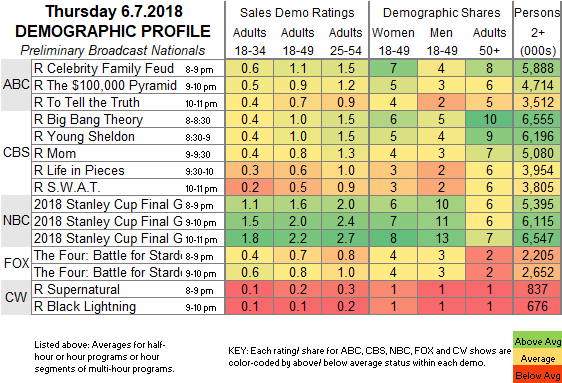Viewport: 562px width, 383px height.
Task: Select the CW network label cell
Action: tap(16, 298)
